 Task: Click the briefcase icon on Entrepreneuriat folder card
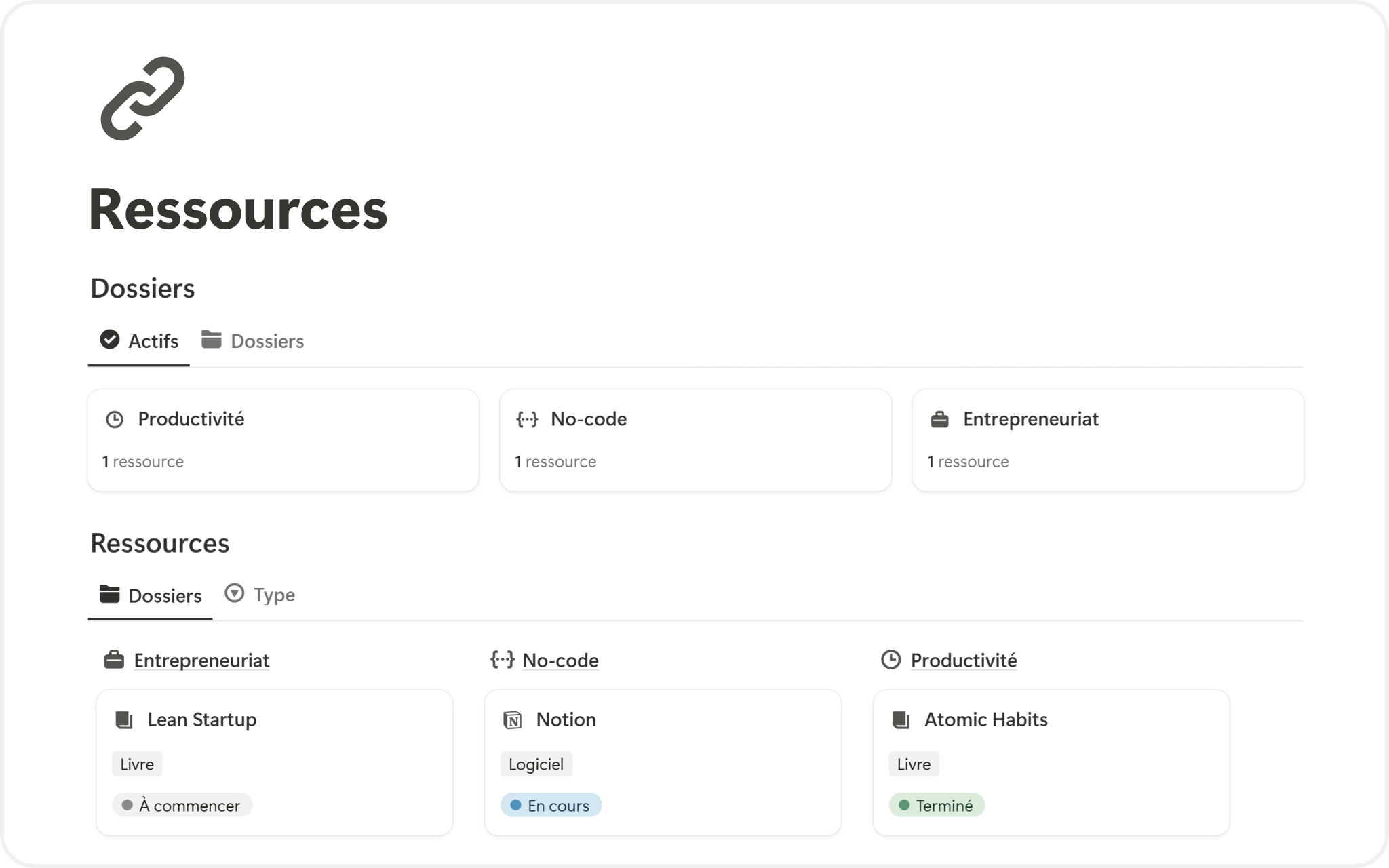(939, 420)
